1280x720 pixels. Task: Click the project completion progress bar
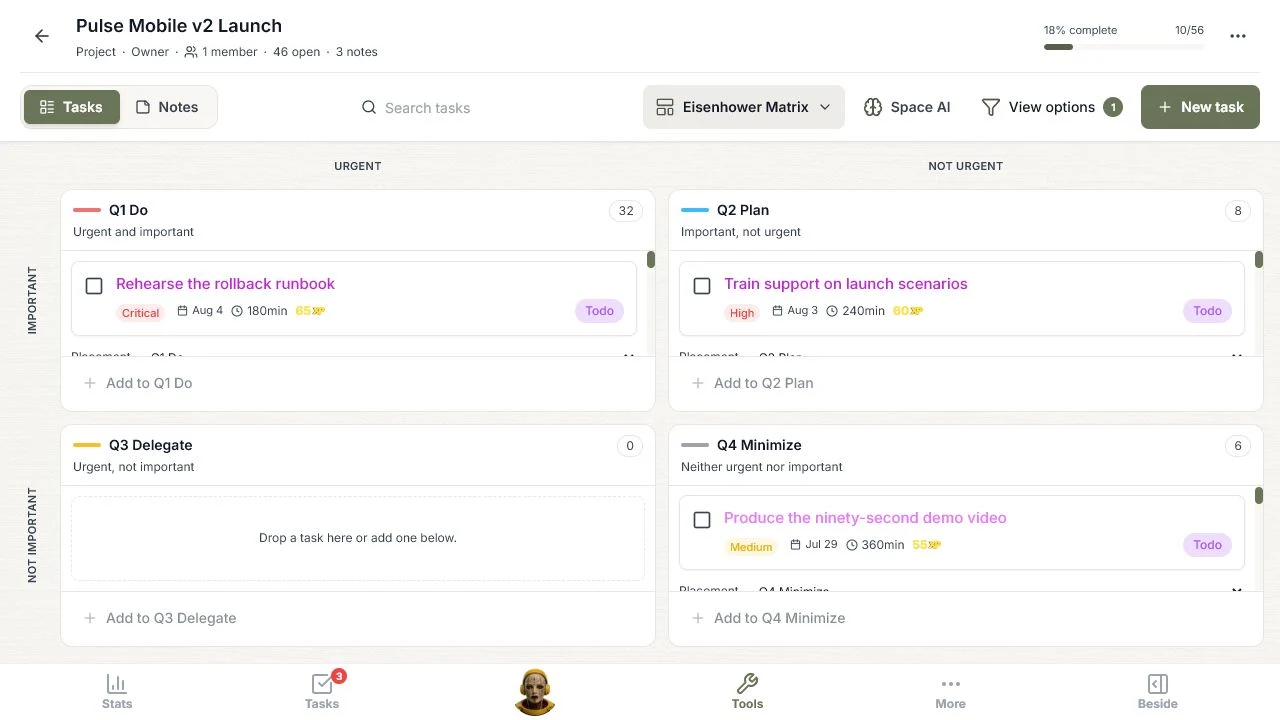[x=1124, y=47]
